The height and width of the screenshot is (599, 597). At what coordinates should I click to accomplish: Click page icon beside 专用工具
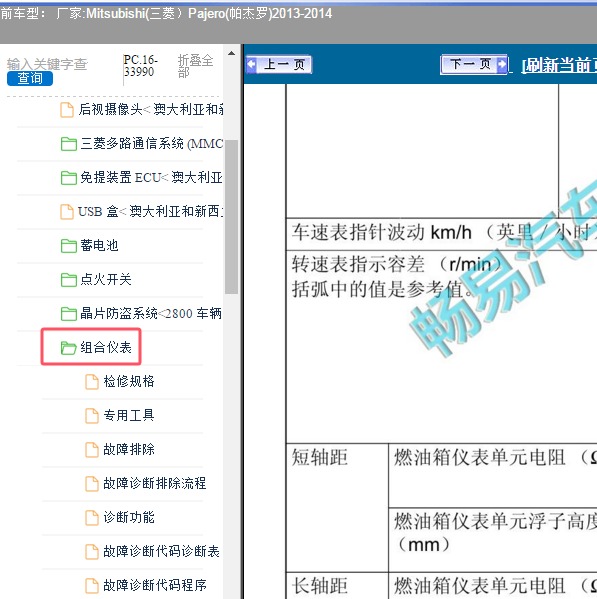coord(91,416)
